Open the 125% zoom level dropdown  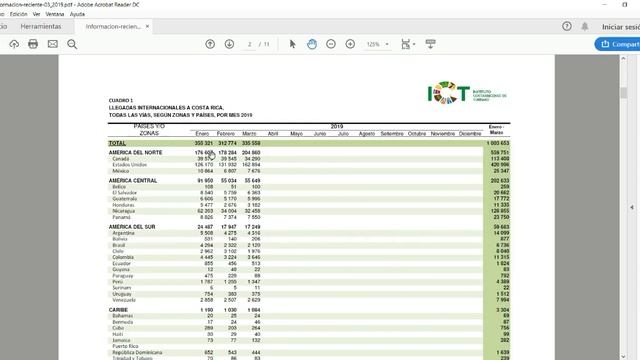[377, 44]
